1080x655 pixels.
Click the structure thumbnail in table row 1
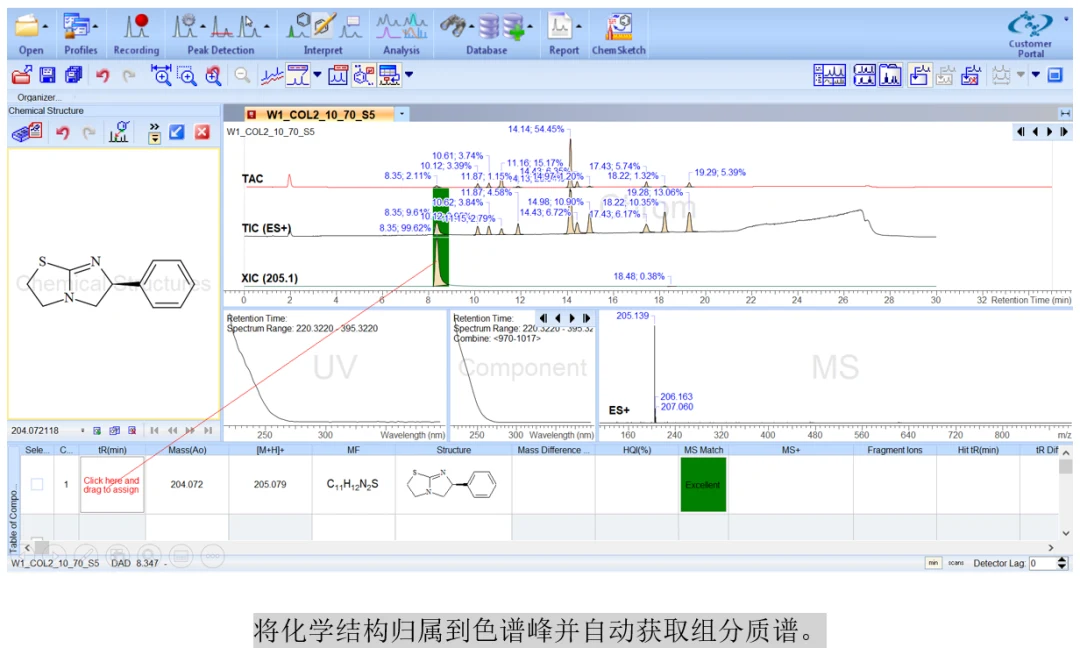453,484
